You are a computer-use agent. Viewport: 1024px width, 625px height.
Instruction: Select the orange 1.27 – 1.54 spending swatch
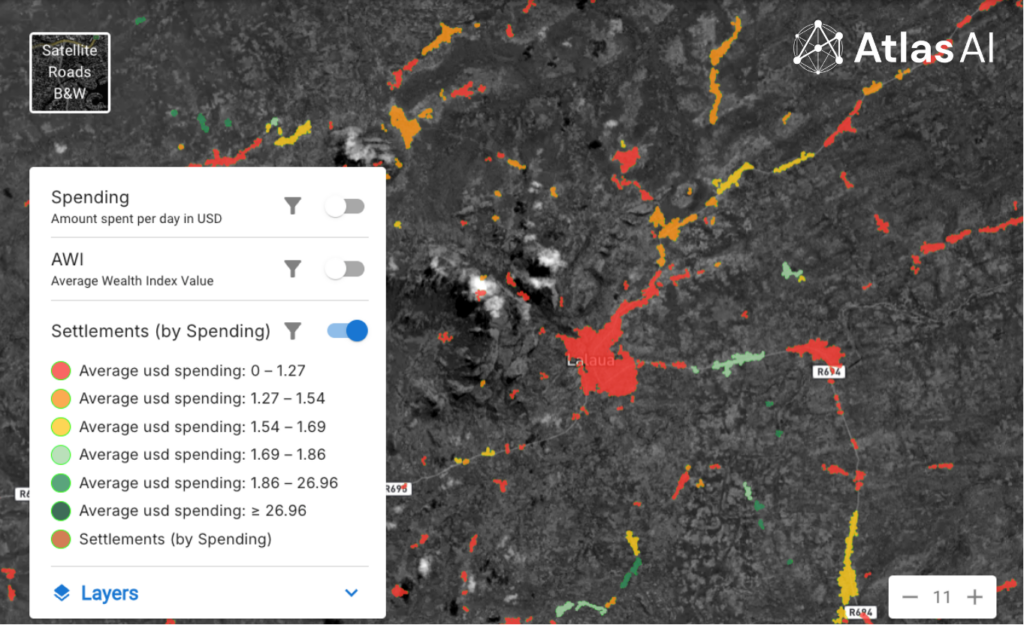[60, 399]
